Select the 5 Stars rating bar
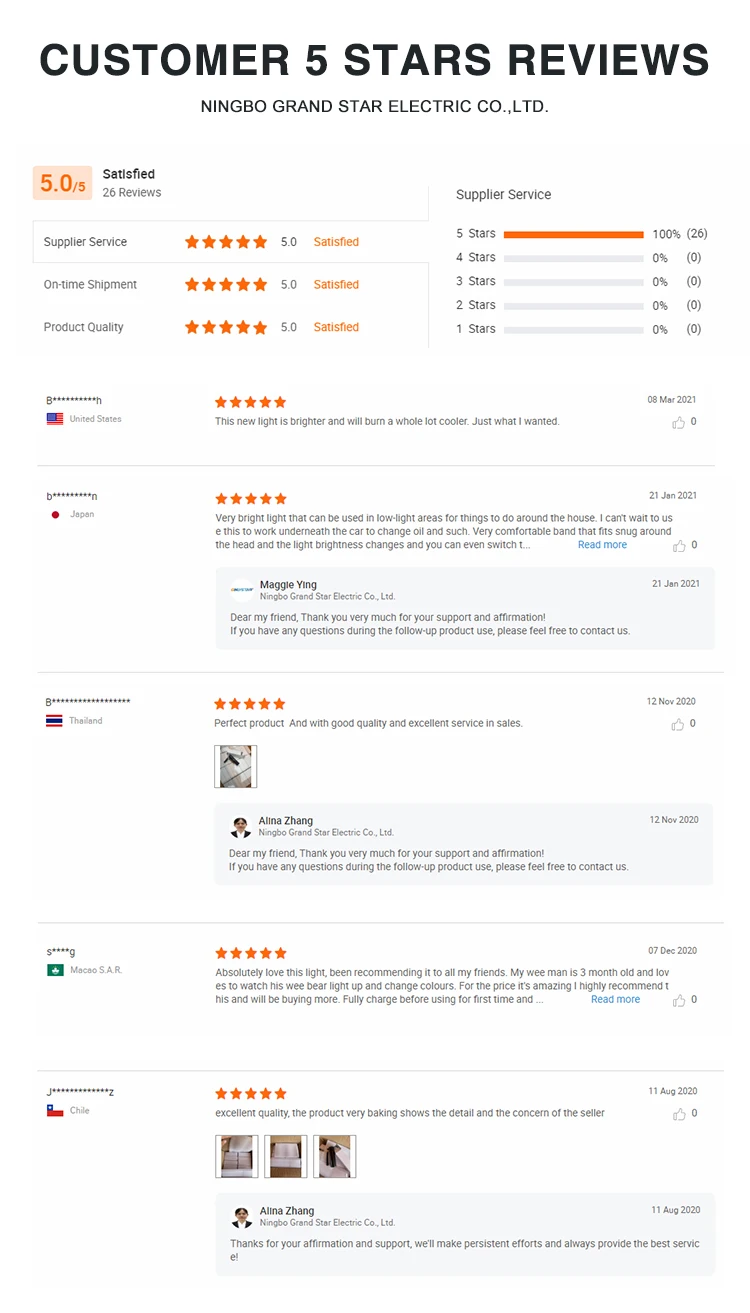This screenshot has width=750, height=1313. point(573,234)
